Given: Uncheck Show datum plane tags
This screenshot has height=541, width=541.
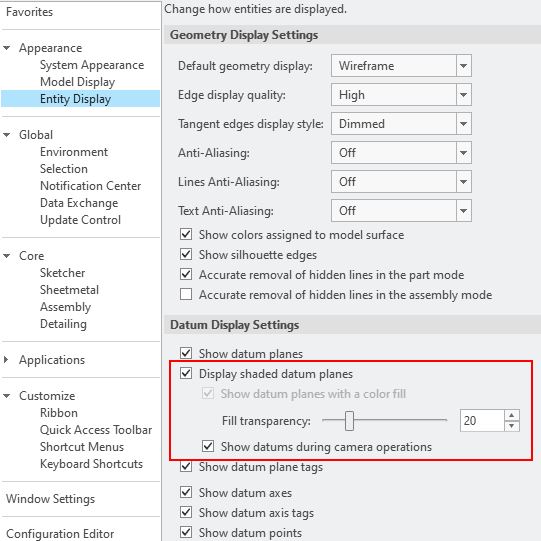Looking at the screenshot, I should coord(186,467).
